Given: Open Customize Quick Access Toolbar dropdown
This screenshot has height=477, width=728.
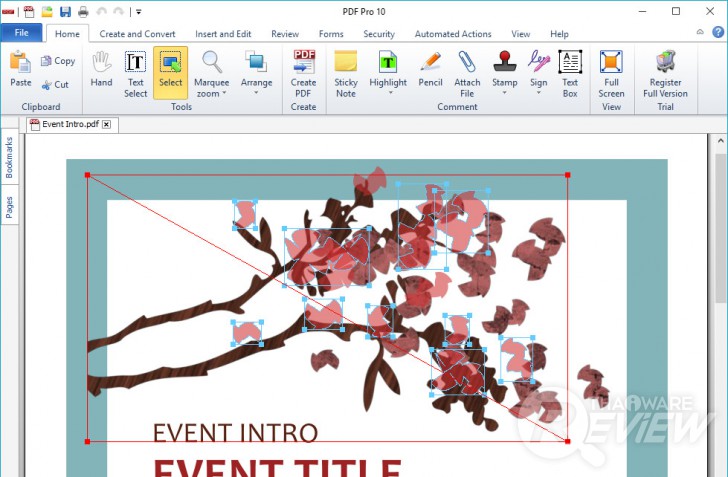Looking at the screenshot, I should (x=138, y=12).
